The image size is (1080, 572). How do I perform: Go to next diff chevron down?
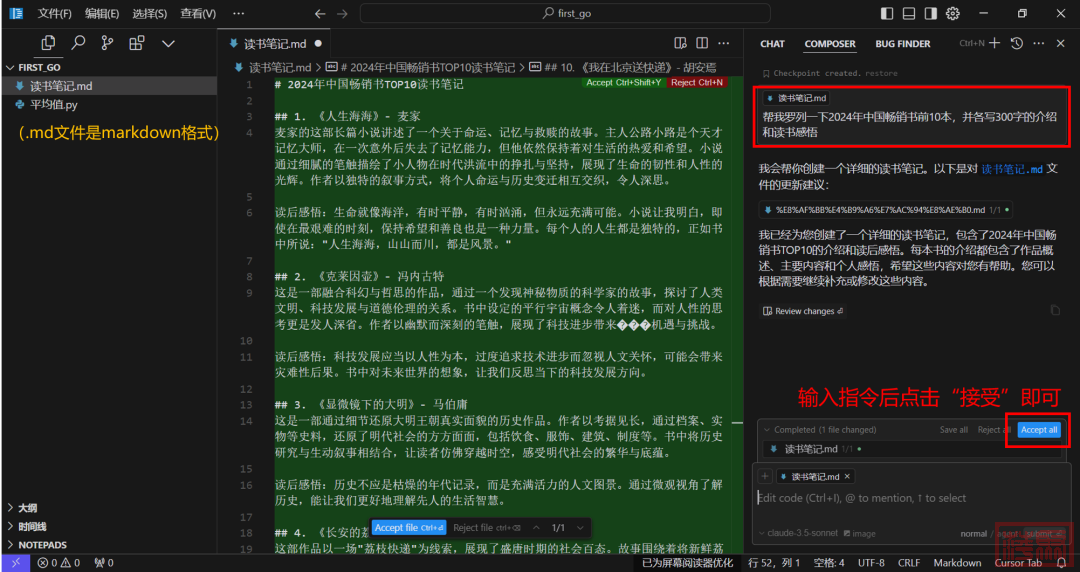click(580, 527)
